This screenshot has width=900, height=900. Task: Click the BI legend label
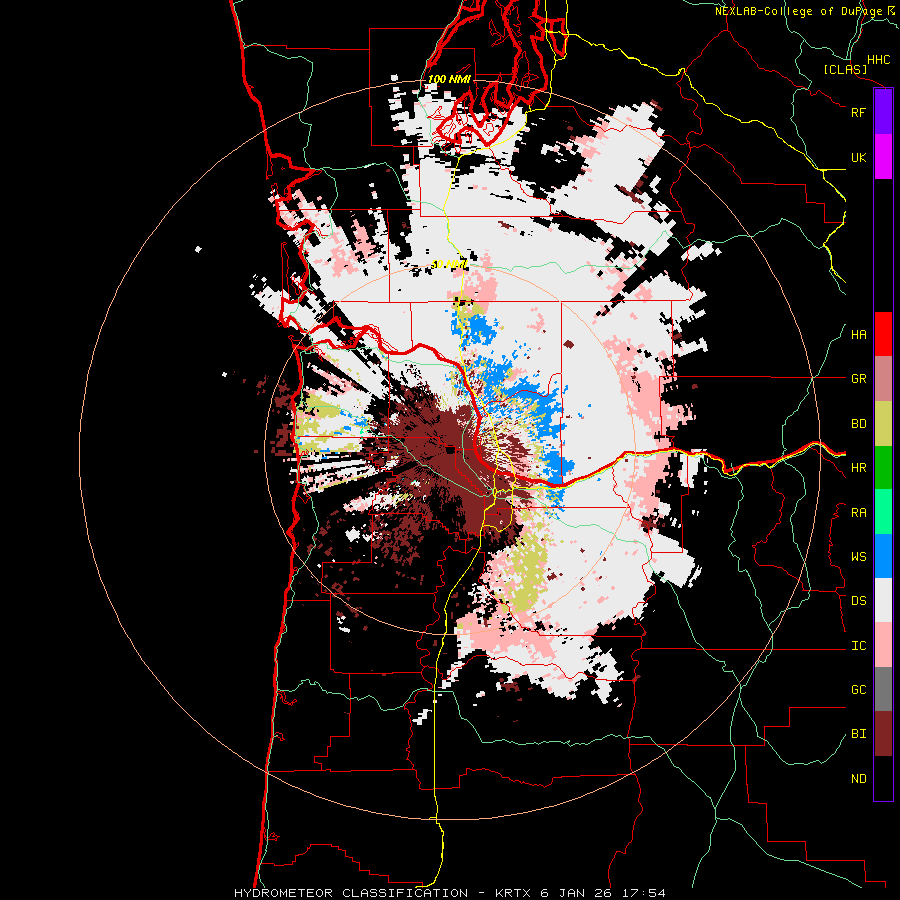tap(858, 734)
